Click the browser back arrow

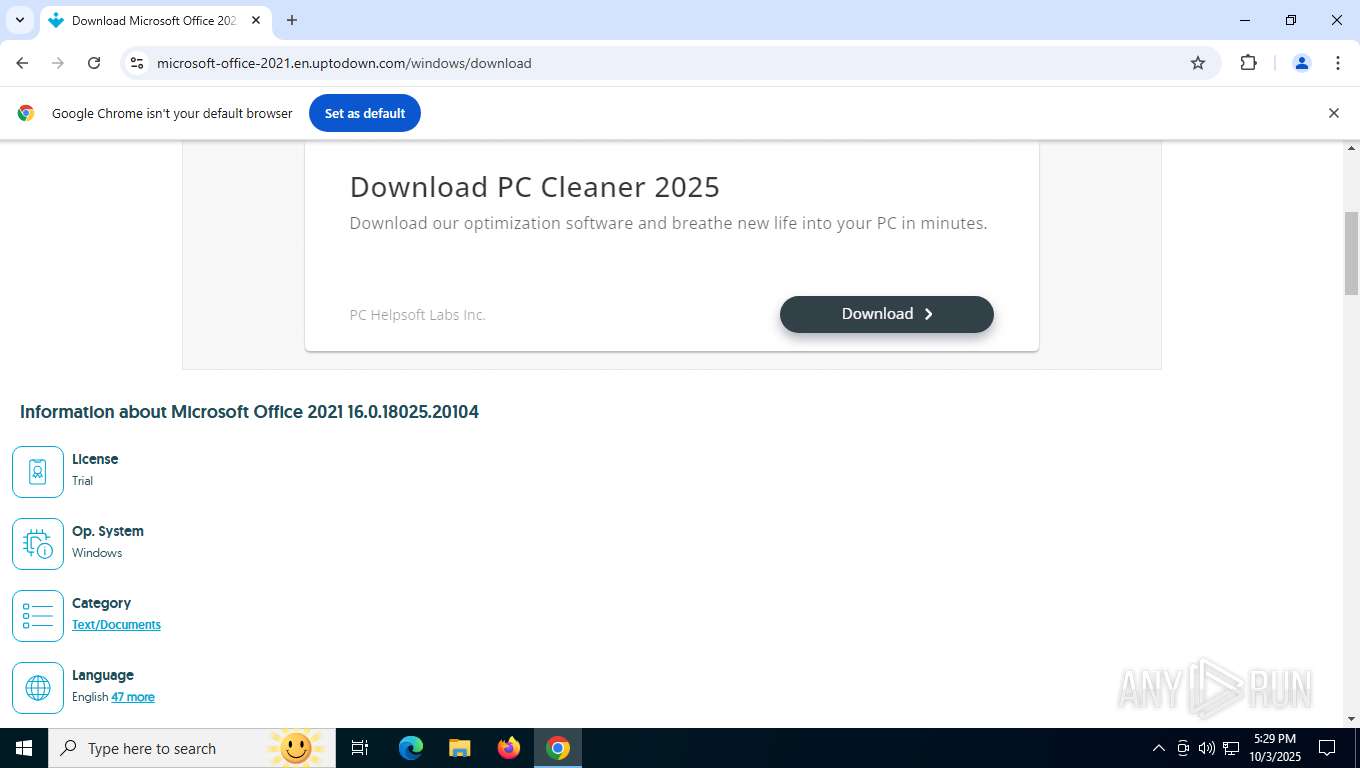(x=22, y=63)
